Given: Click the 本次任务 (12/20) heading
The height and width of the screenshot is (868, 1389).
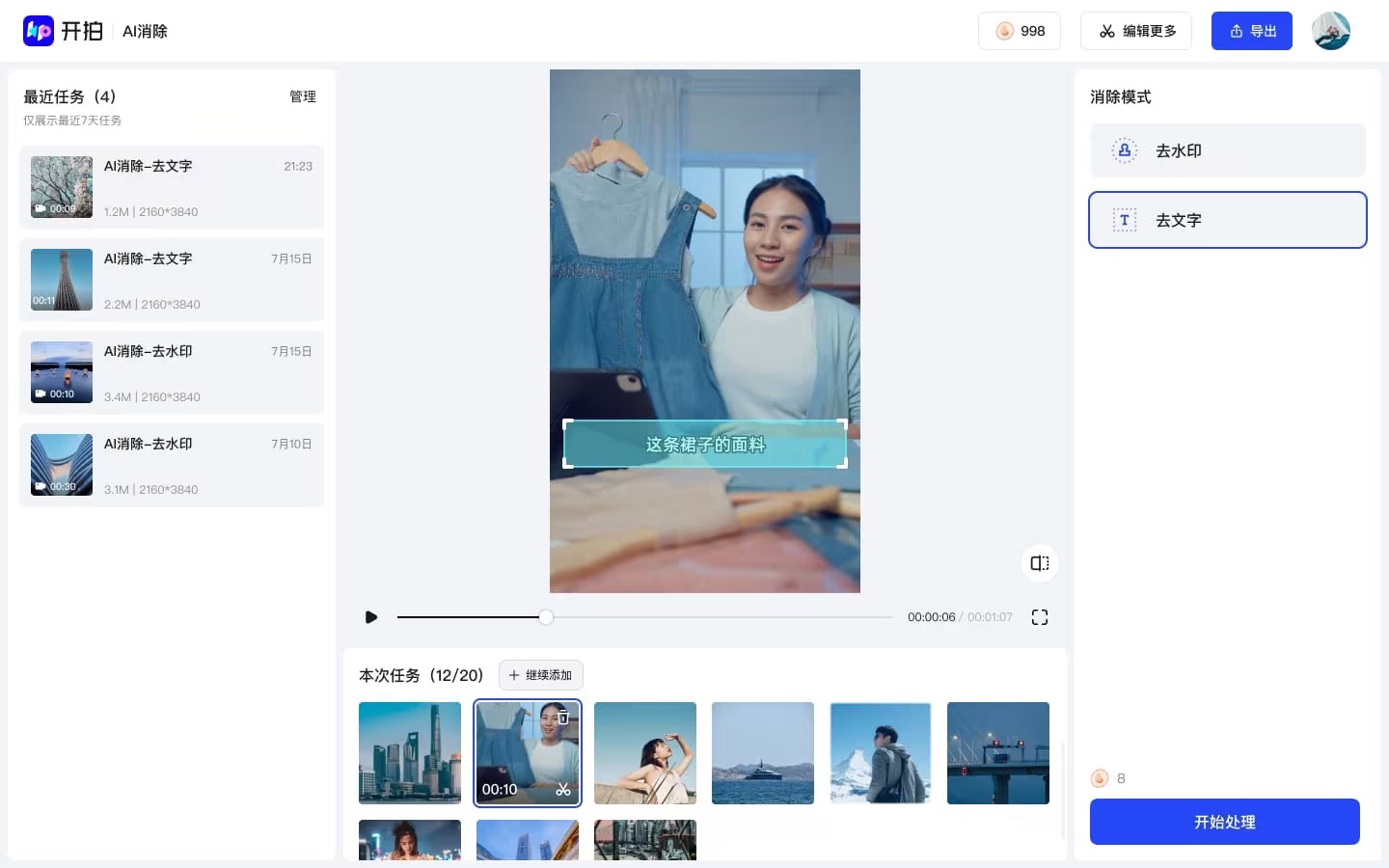Looking at the screenshot, I should [421, 675].
